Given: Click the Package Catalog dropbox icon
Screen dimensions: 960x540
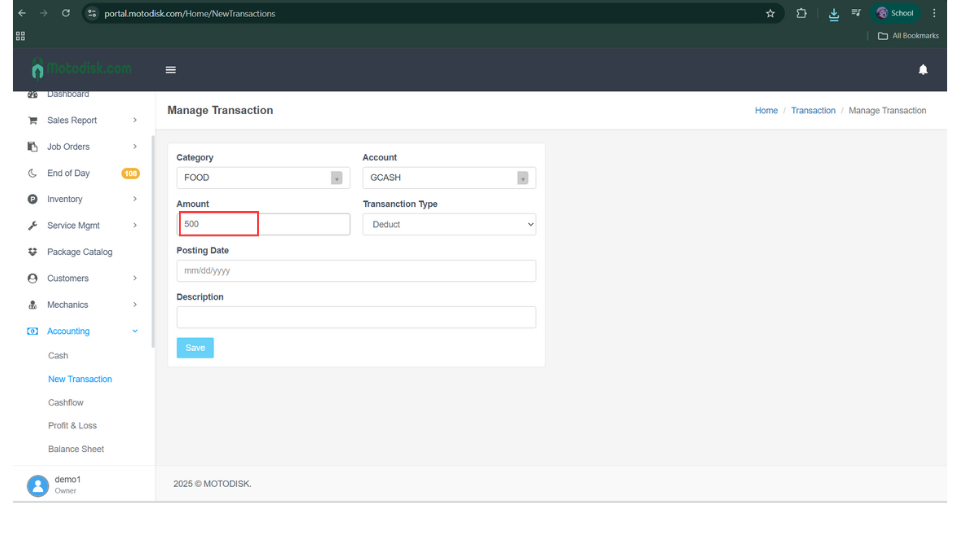Looking at the screenshot, I should pos(33,252).
